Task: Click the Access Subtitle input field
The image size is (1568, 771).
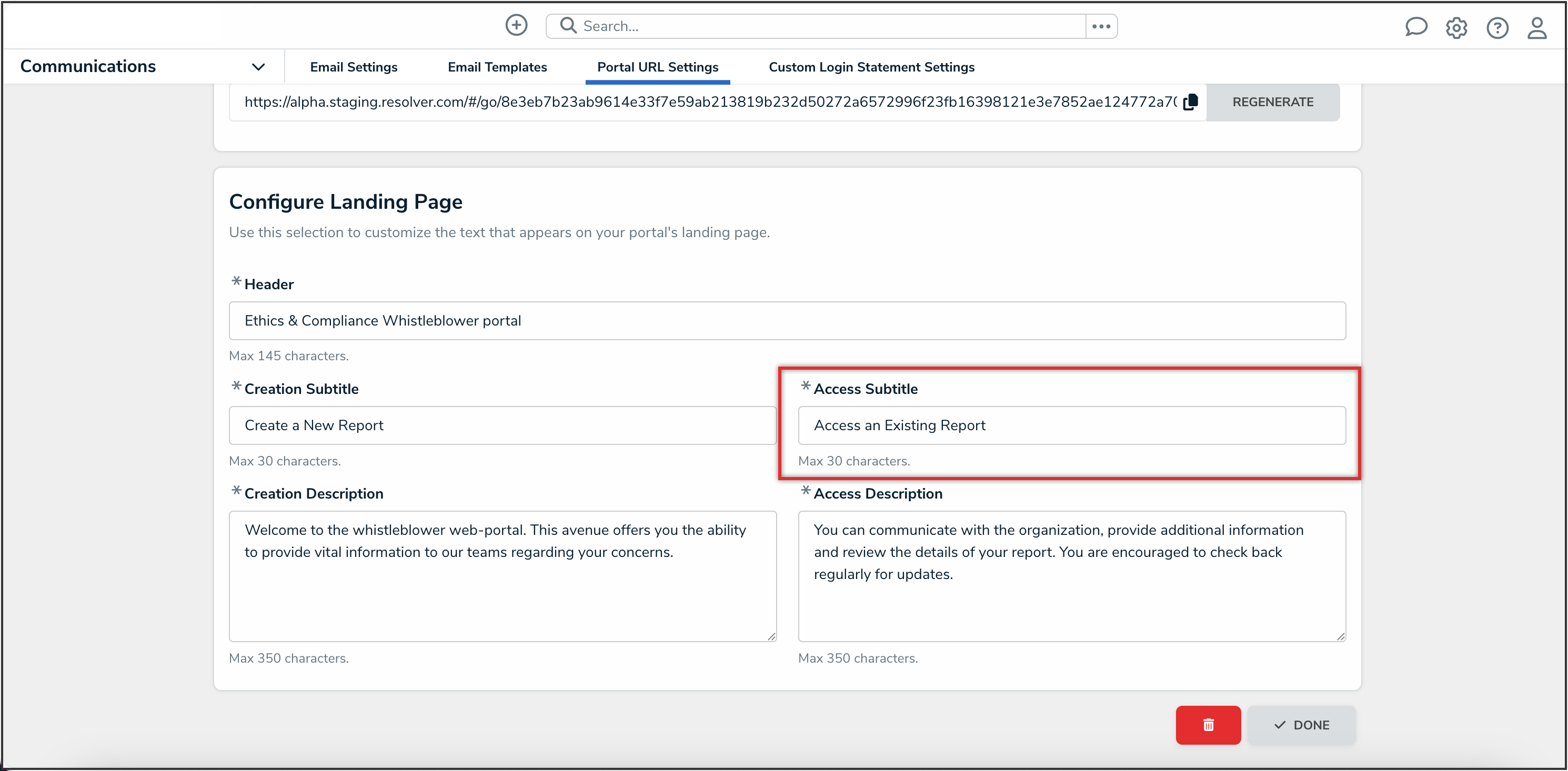Action: click(1071, 425)
